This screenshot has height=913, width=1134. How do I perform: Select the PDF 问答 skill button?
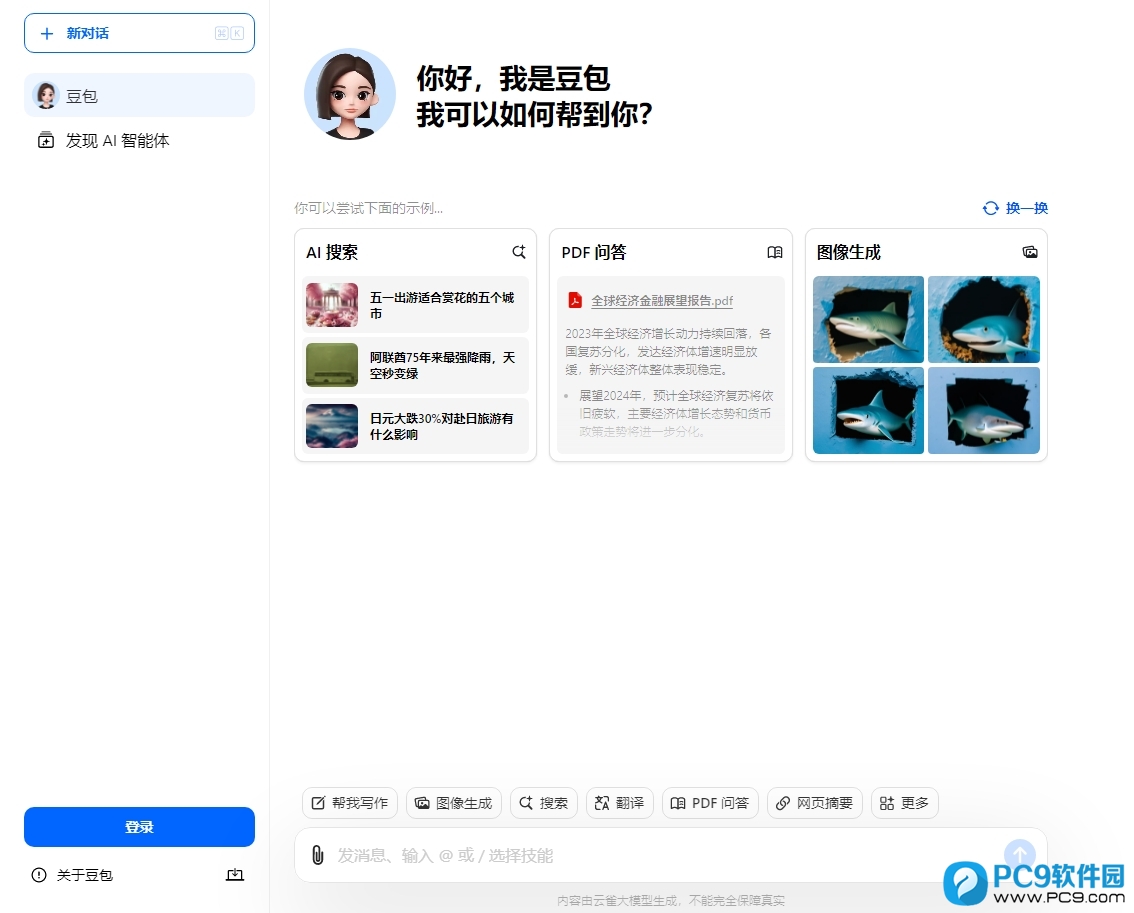[x=710, y=803]
